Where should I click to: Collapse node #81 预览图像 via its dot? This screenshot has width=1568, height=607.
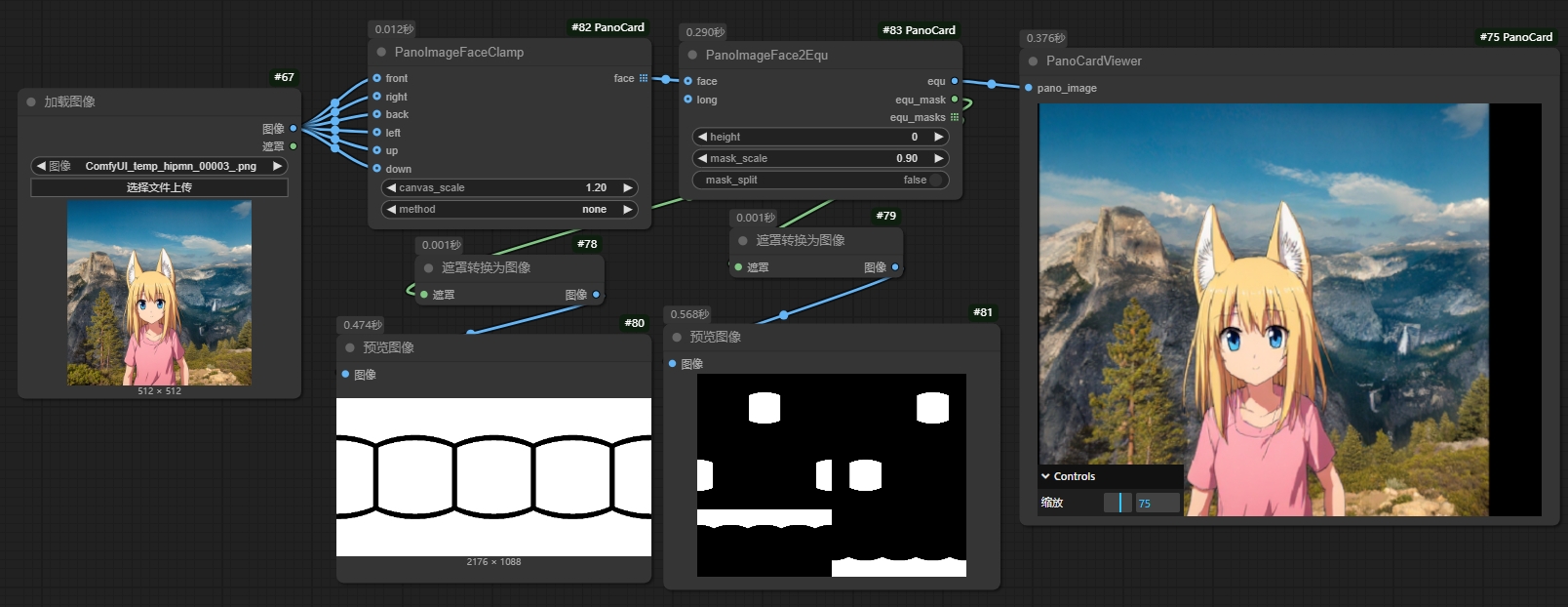677,337
